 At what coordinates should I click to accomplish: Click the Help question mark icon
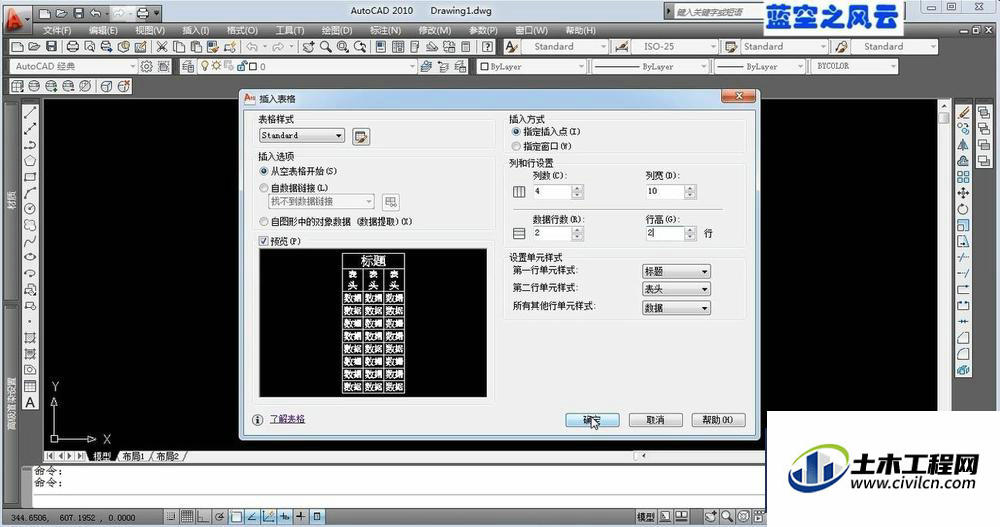(488, 47)
